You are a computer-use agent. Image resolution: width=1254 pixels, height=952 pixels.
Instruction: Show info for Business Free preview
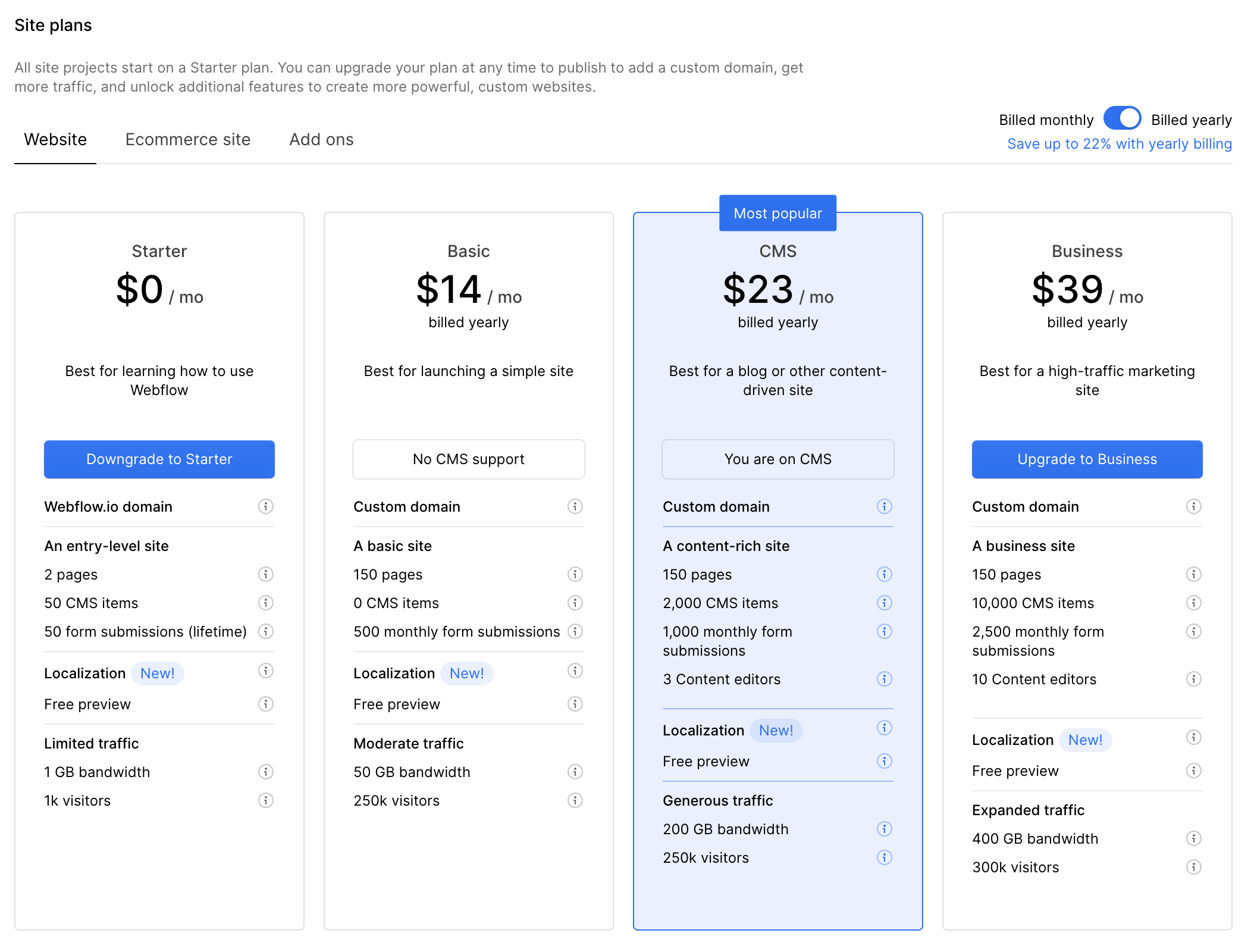coord(1194,771)
